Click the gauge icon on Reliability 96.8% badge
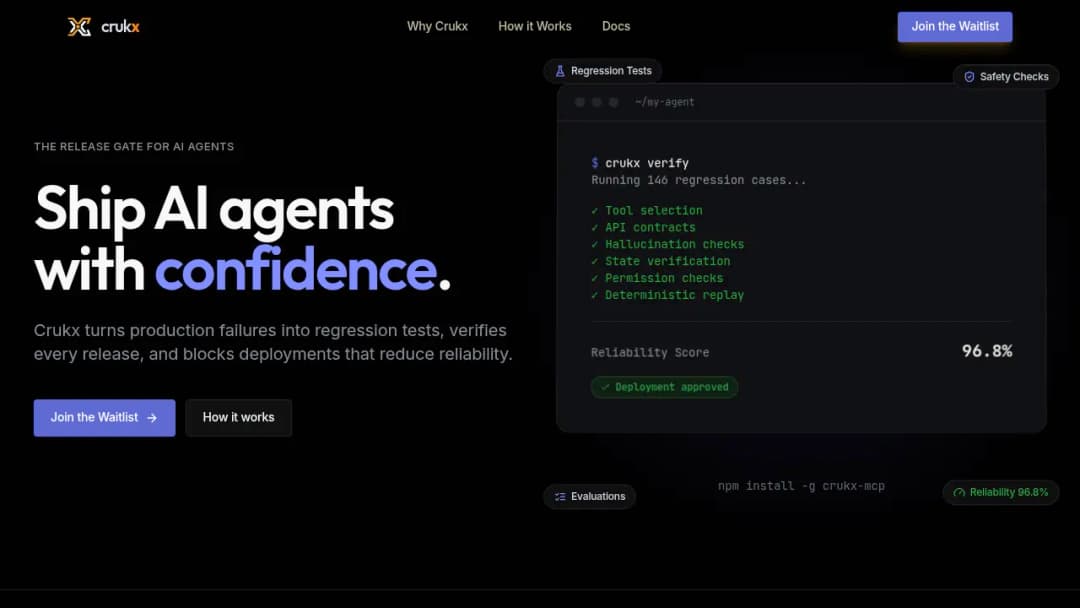 tap(959, 492)
